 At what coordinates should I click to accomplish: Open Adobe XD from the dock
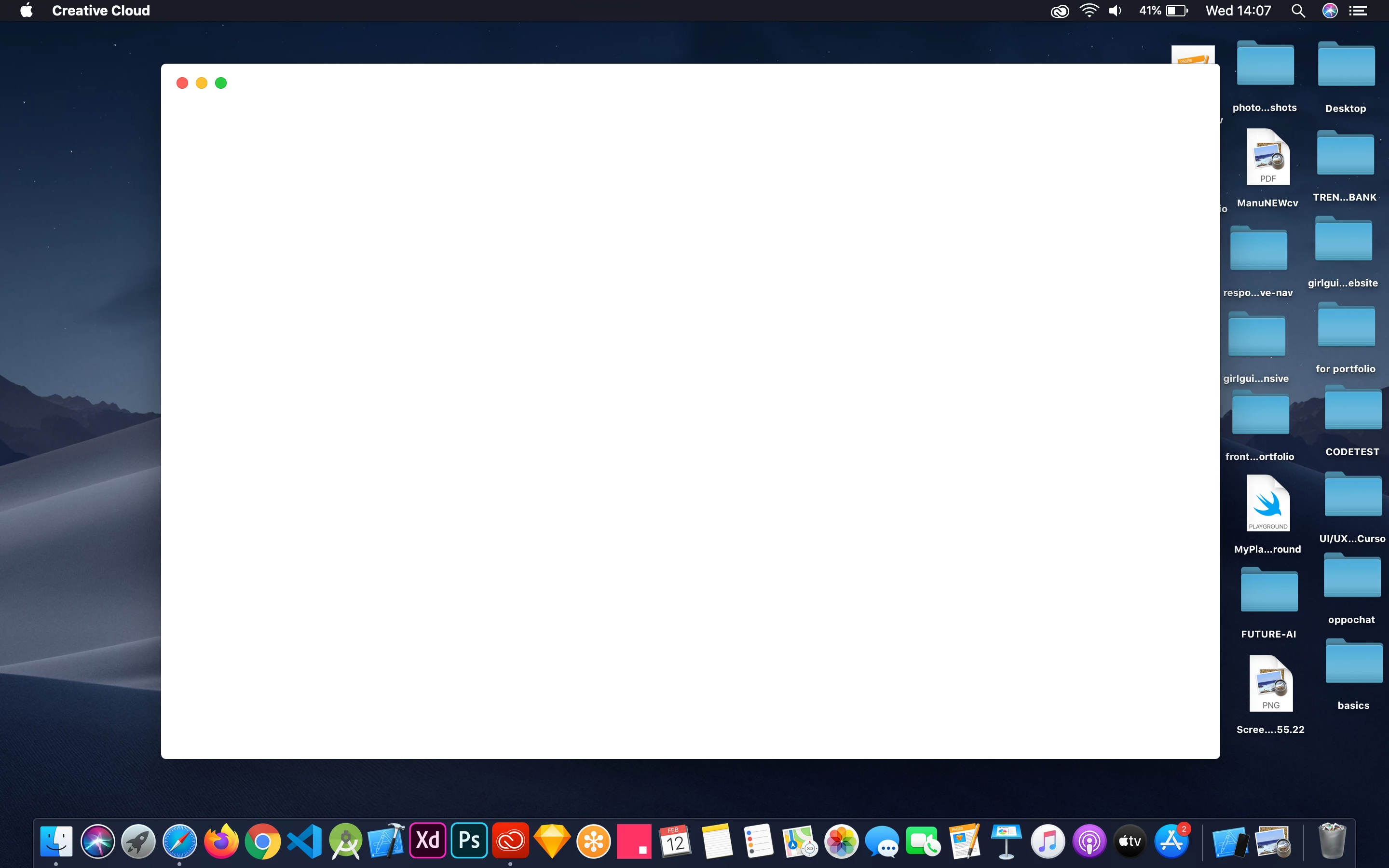pyautogui.click(x=428, y=841)
